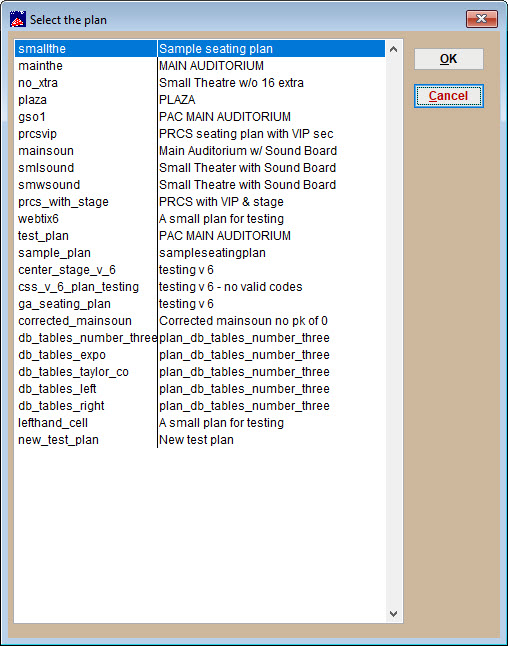
Task: Click the scrollbar up arrow
Action: tap(393, 49)
